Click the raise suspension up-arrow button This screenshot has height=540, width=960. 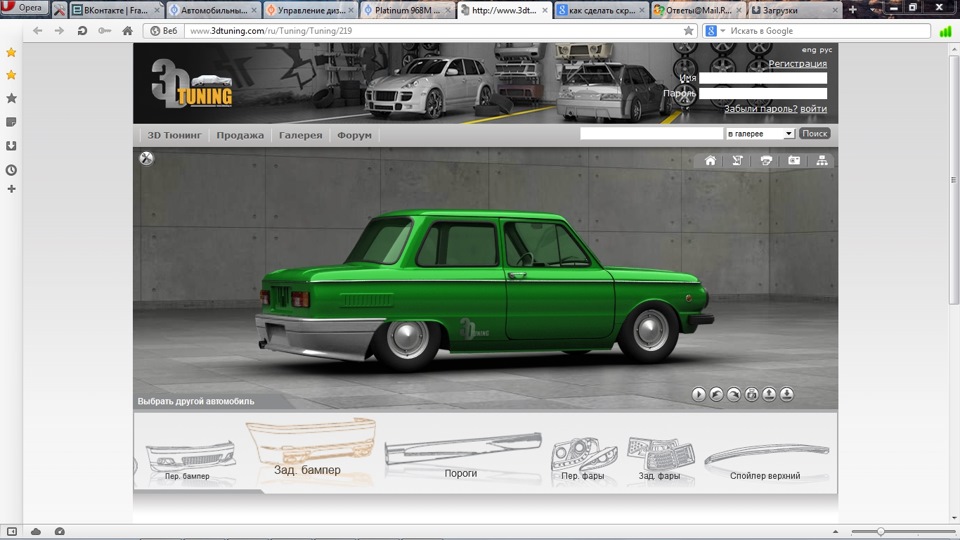769,394
